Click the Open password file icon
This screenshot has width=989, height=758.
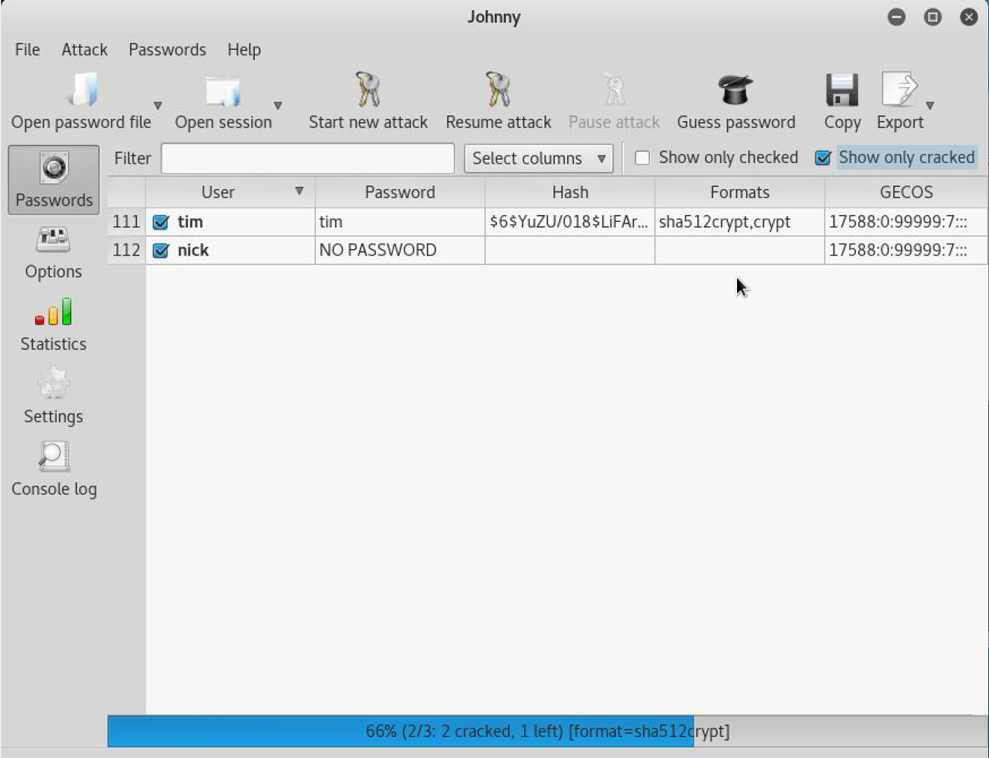pyautogui.click(x=83, y=90)
